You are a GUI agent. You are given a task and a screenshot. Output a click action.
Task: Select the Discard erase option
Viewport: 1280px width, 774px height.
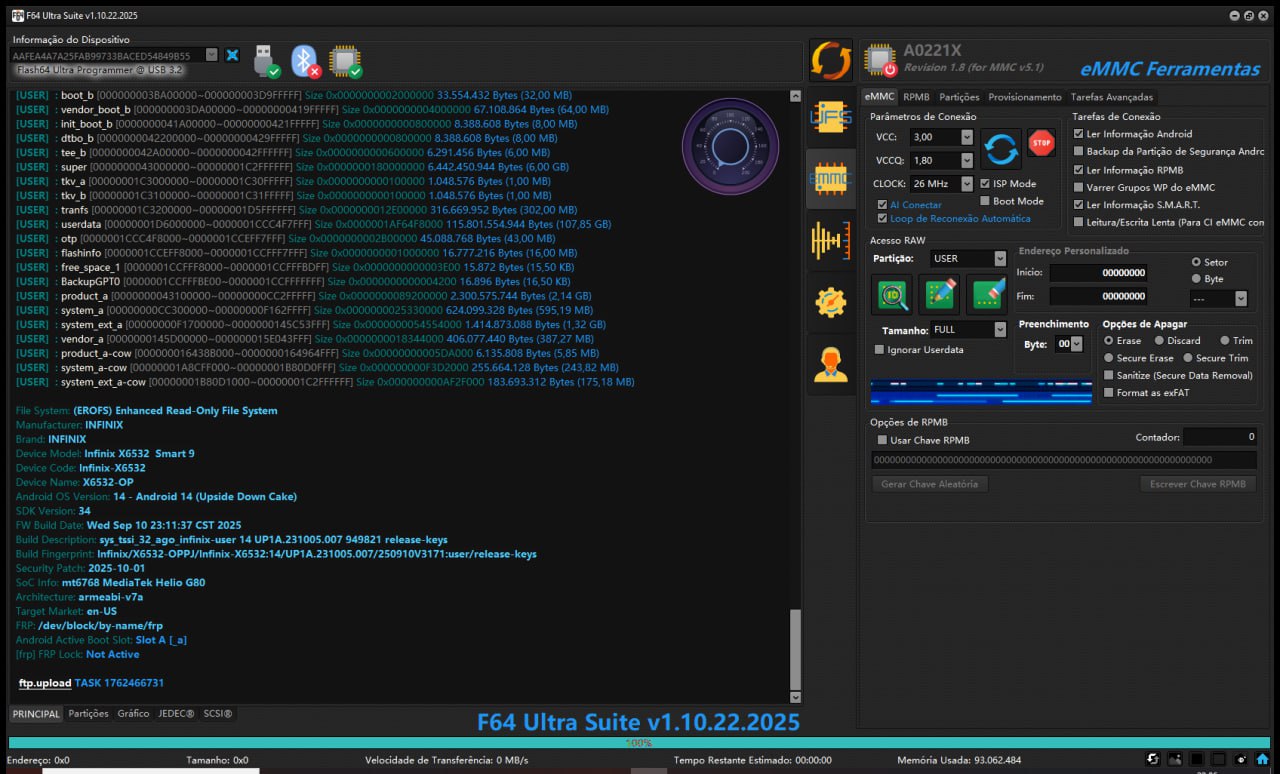click(1159, 341)
